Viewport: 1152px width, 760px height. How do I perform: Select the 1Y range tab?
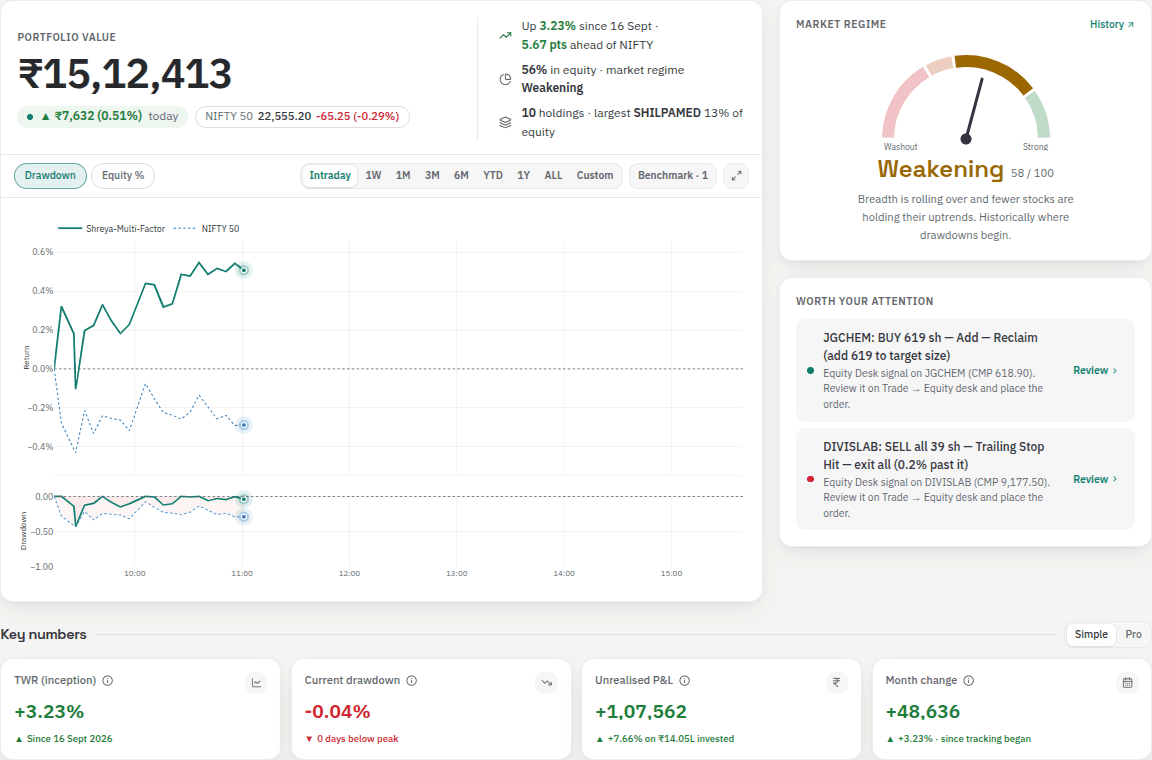click(523, 176)
